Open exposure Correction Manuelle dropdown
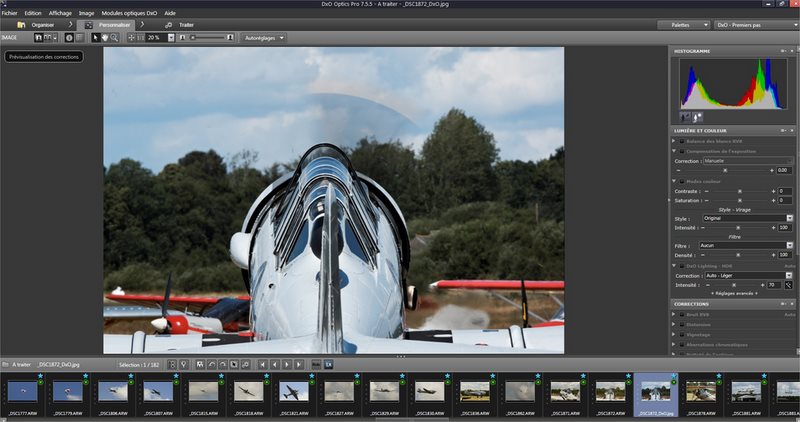The image size is (800, 422). pyautogui.click(x=748, y=161)
